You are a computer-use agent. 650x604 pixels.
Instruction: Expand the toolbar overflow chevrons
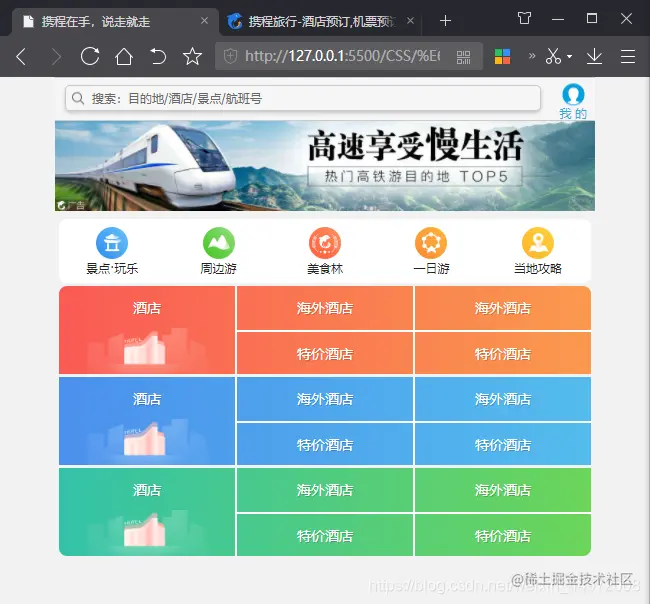(x=532, y=56)
